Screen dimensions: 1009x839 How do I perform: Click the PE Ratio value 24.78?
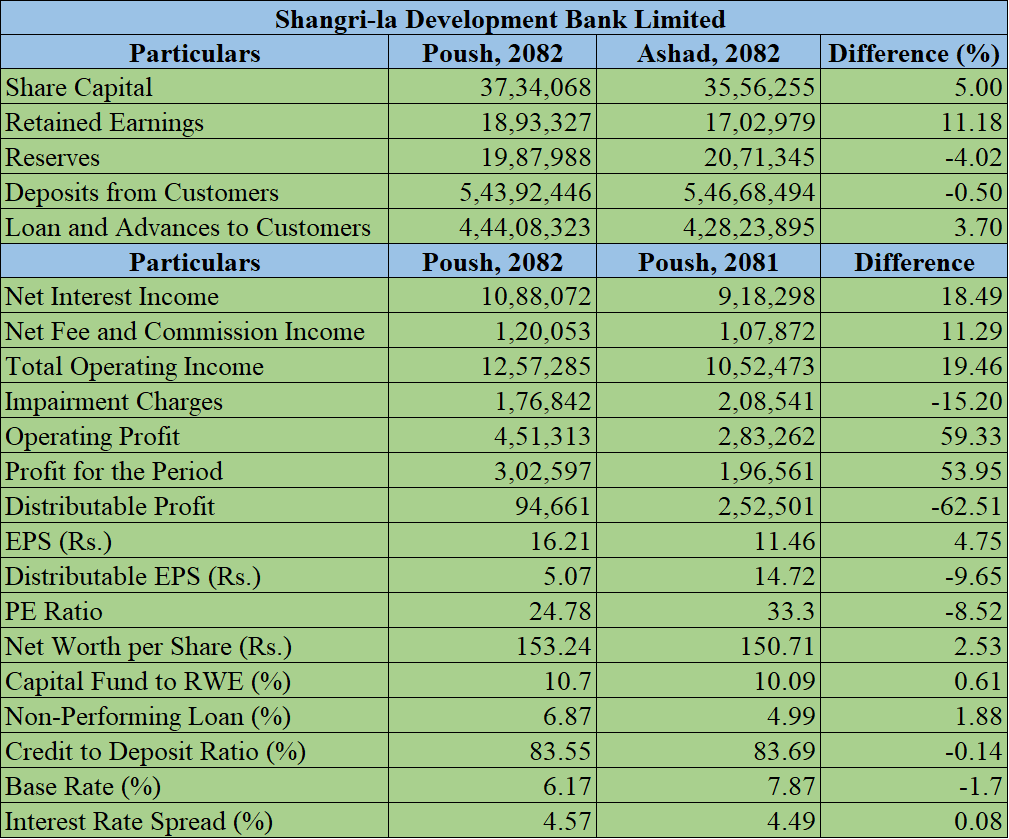(x=560, y=612)
